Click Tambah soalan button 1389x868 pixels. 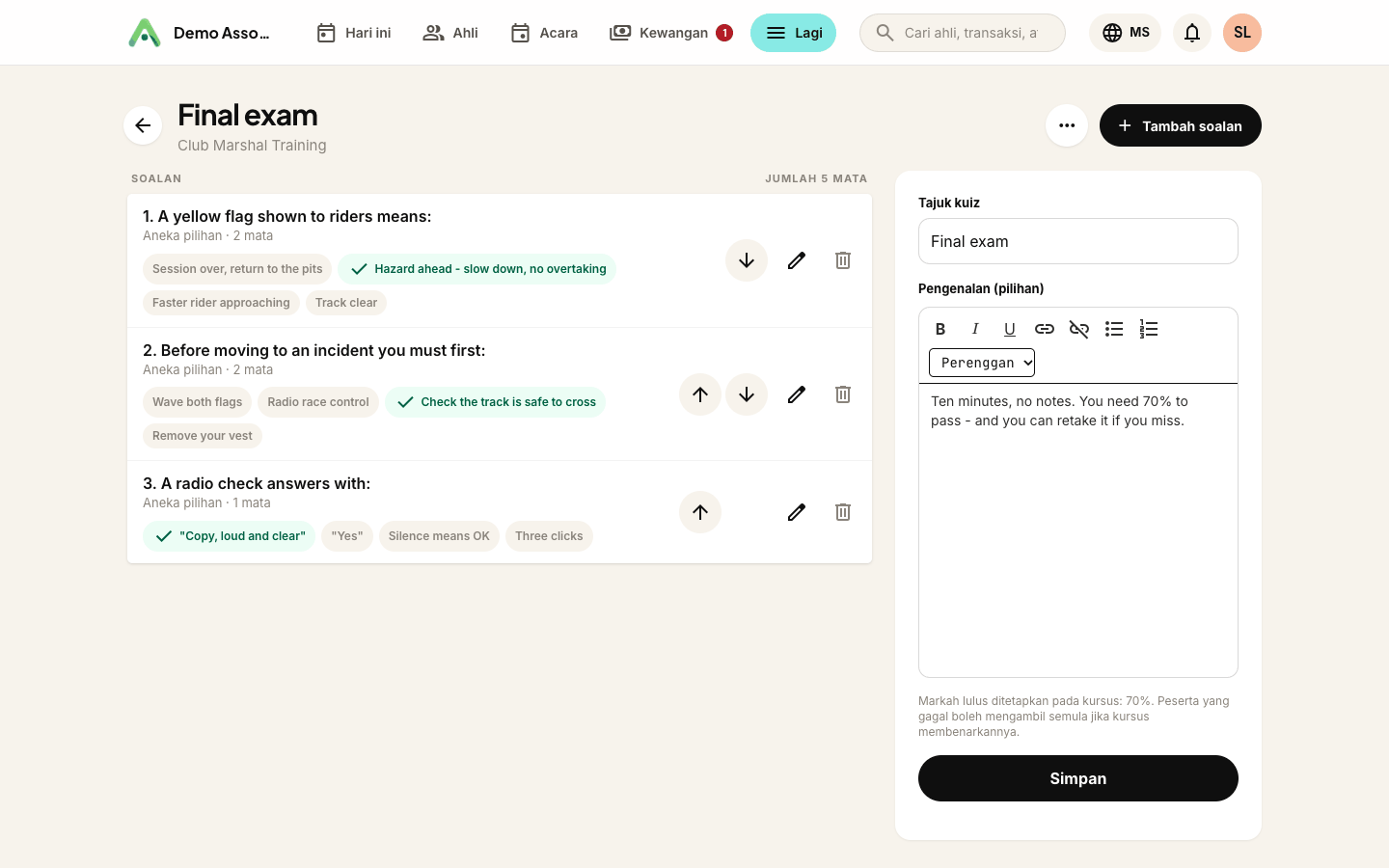[x=1181, y=125]
